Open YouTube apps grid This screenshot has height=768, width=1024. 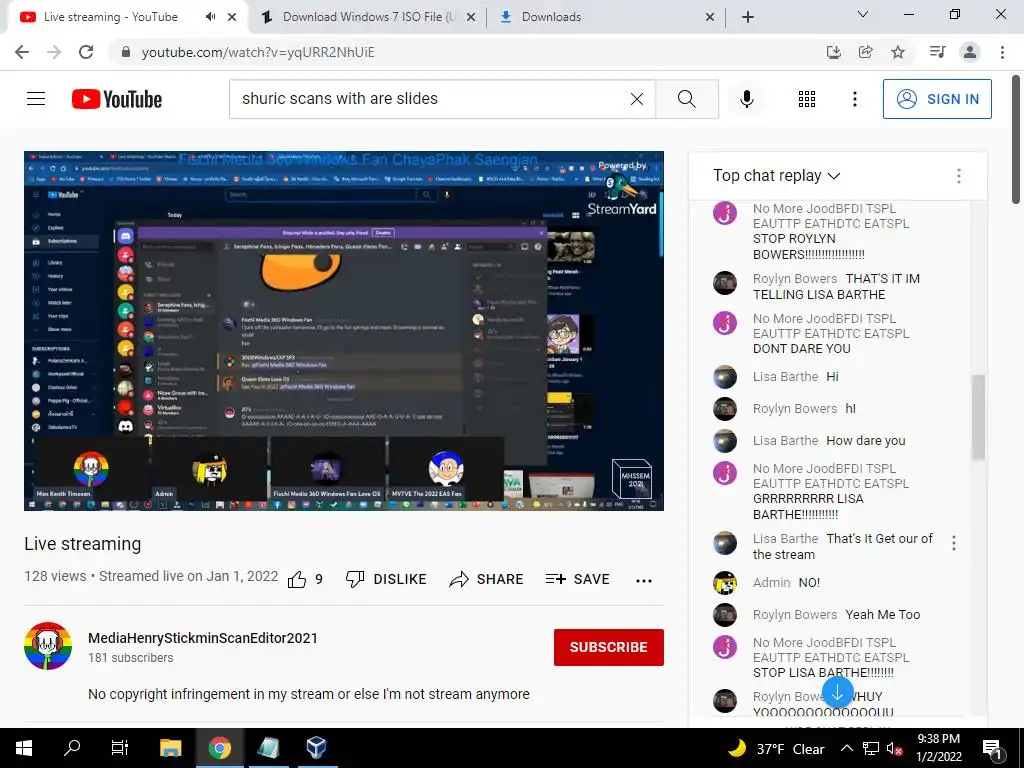click(807, 99)
